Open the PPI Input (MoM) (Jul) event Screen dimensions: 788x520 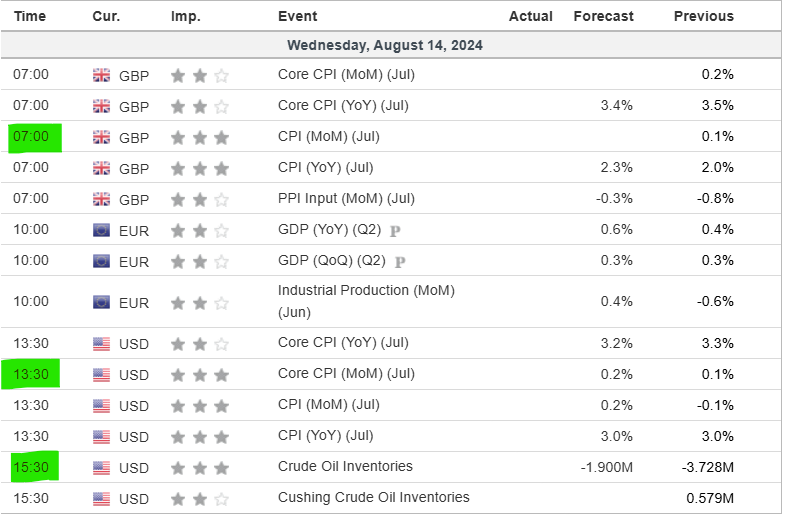346,198
